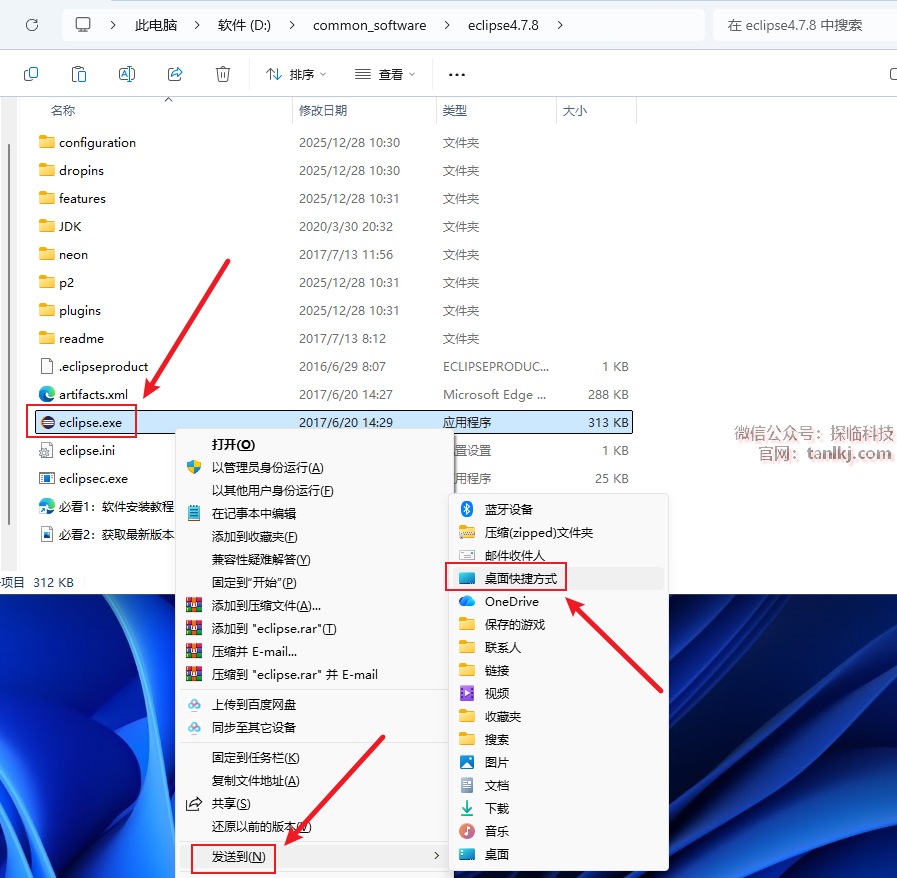
Task: Choose 共享(S) in context menu
Action: 231,804
